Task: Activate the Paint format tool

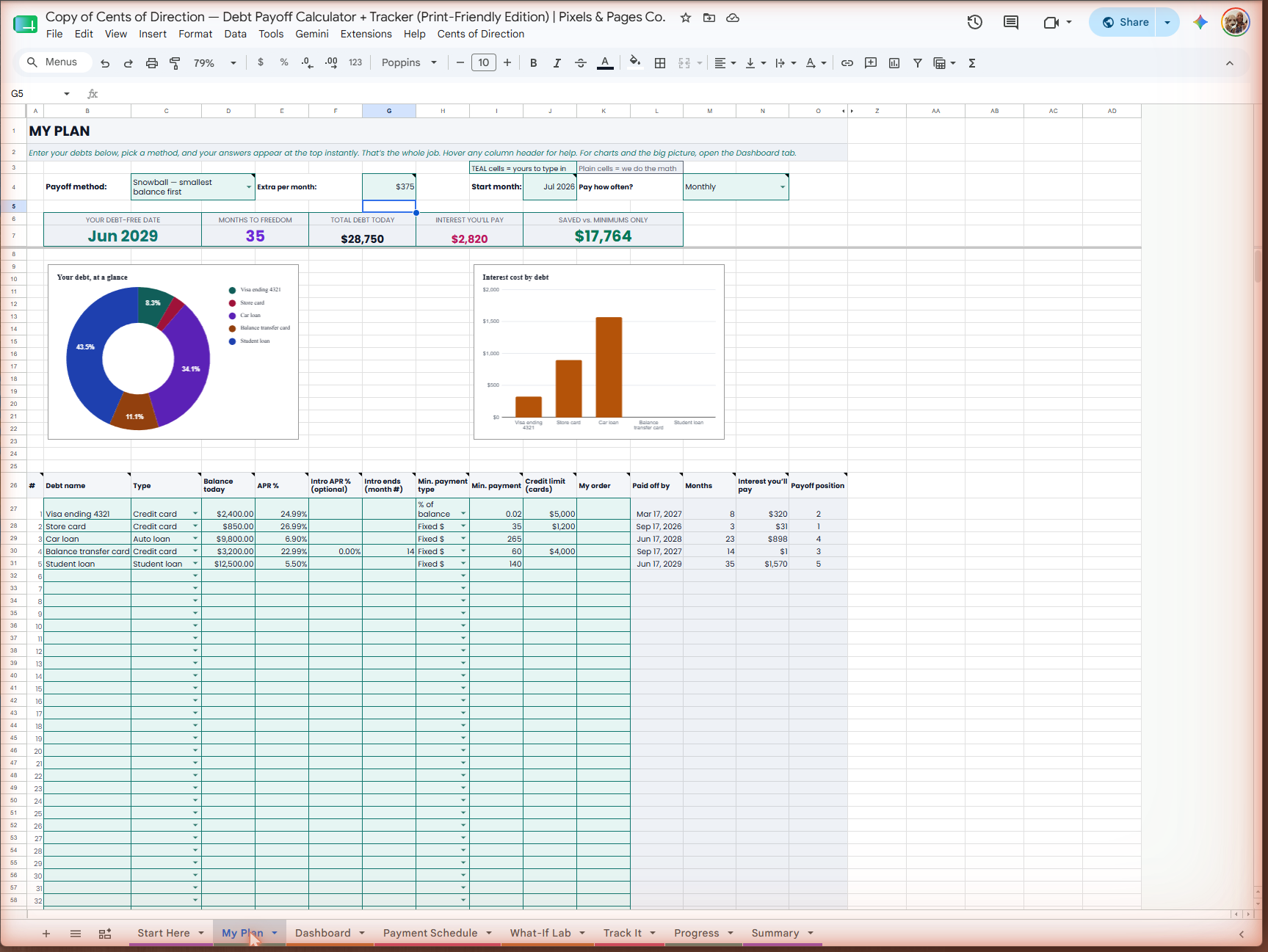Action: pyautogui.click(x=175, y=63)
